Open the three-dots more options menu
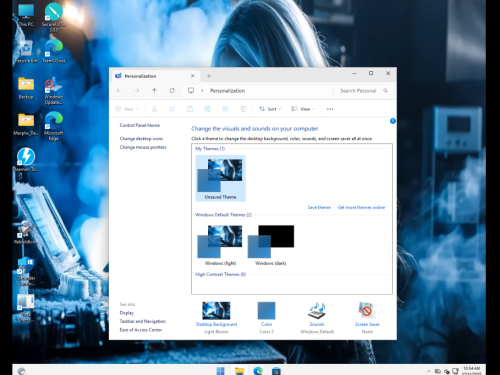 (x=330, y=109)
